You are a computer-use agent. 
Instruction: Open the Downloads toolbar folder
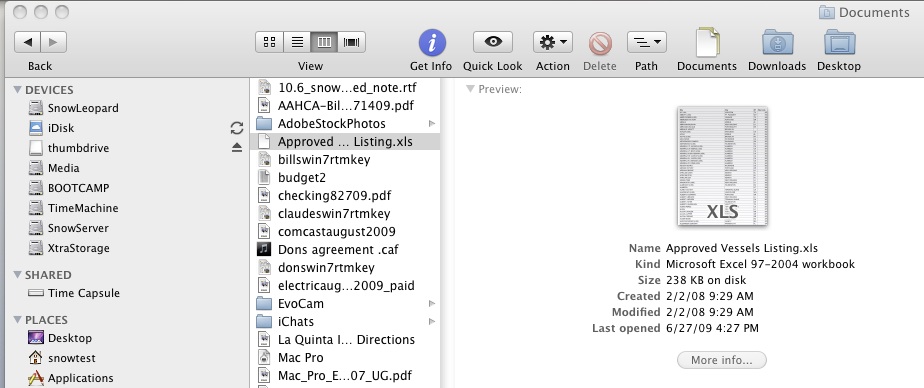777,42
